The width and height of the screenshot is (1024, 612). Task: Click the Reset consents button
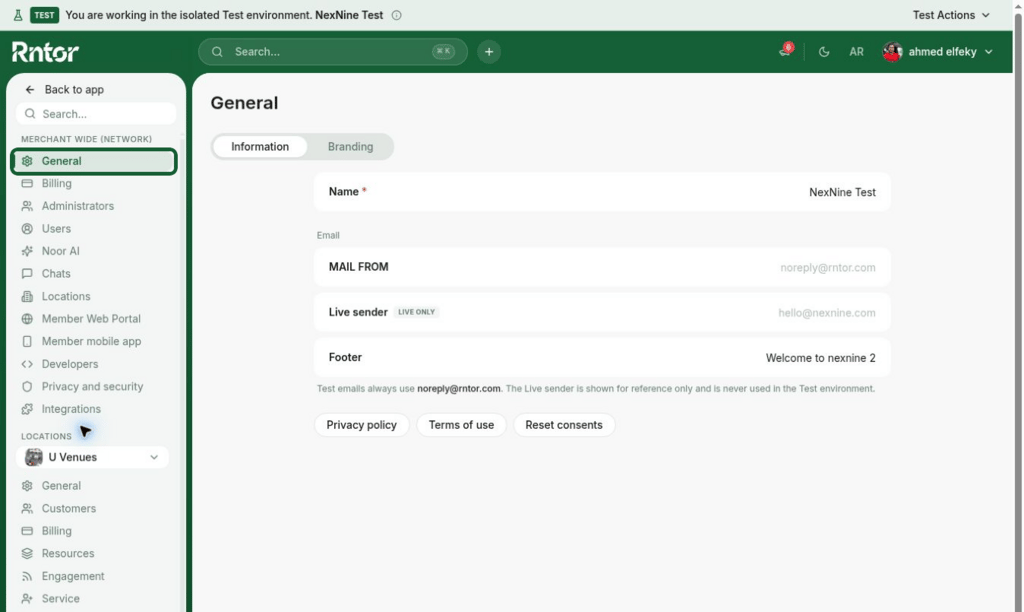tap(564, 425)
